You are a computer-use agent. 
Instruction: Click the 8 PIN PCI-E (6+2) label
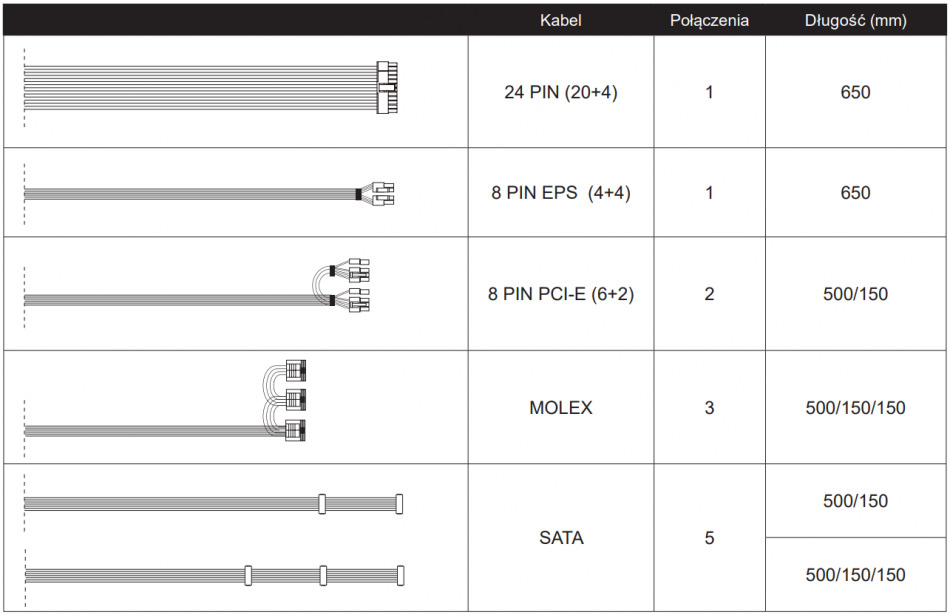pyautogui.click(x=560, y=294)
